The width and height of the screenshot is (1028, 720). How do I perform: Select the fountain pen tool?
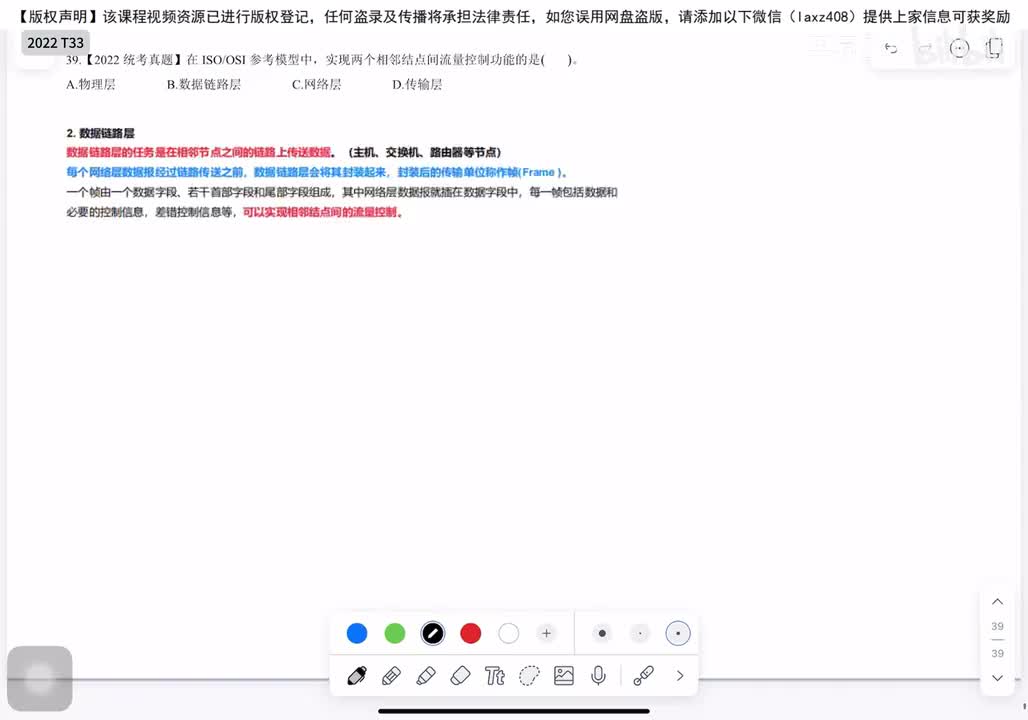(x=357, y=675)
